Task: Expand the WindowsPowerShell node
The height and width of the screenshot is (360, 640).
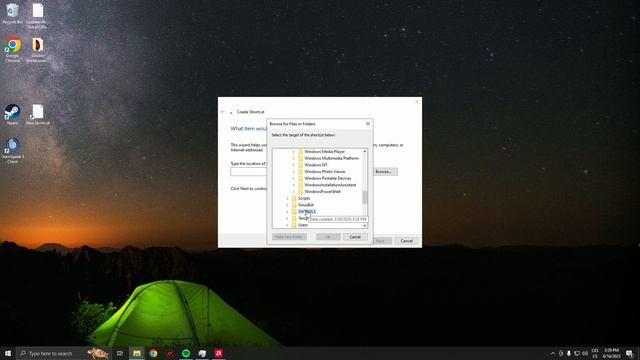Action: [293, 191]
